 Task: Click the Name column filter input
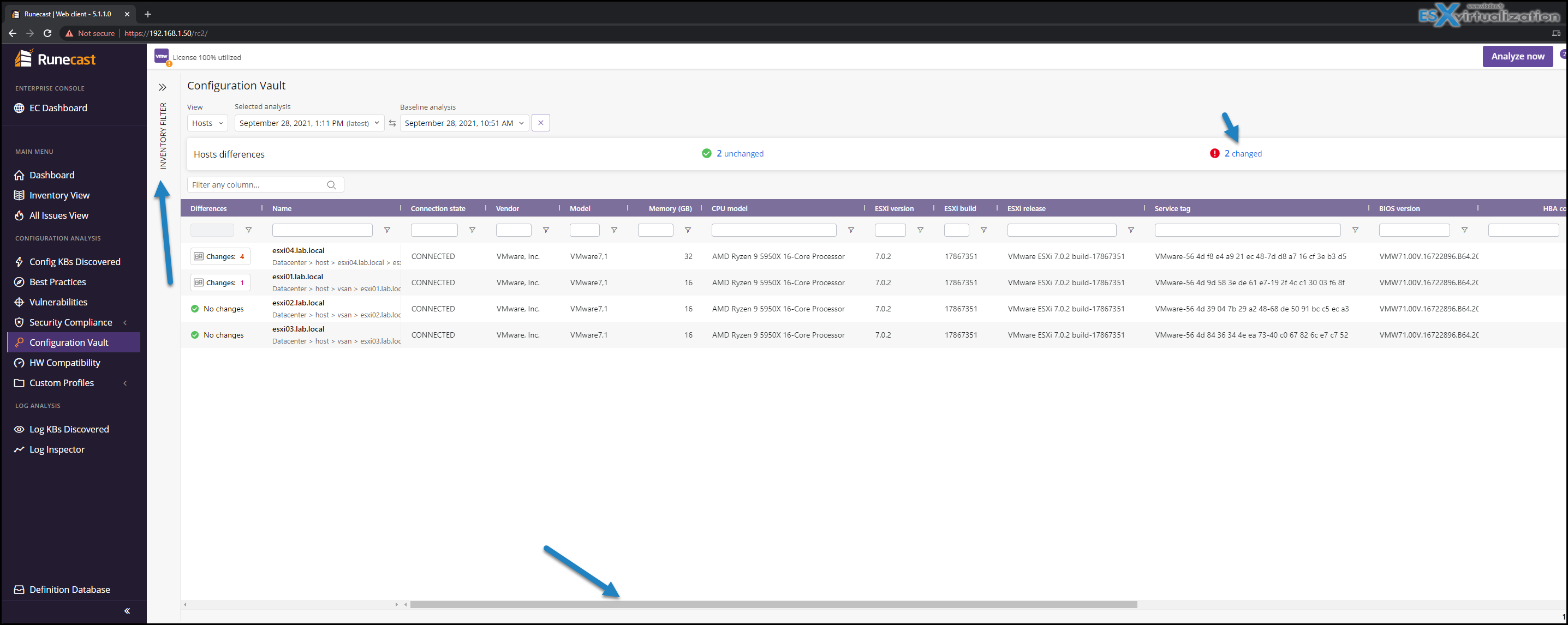pyautogui.click(x=322, y=231)
